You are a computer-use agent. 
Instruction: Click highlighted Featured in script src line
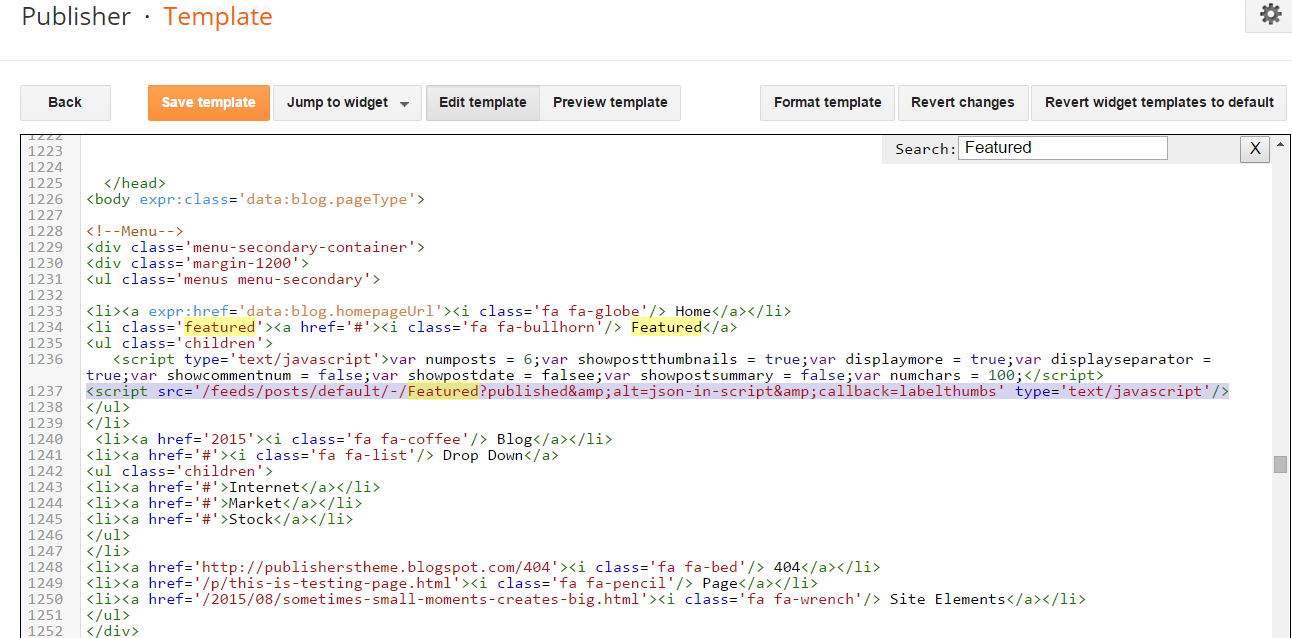coord(443,391)
